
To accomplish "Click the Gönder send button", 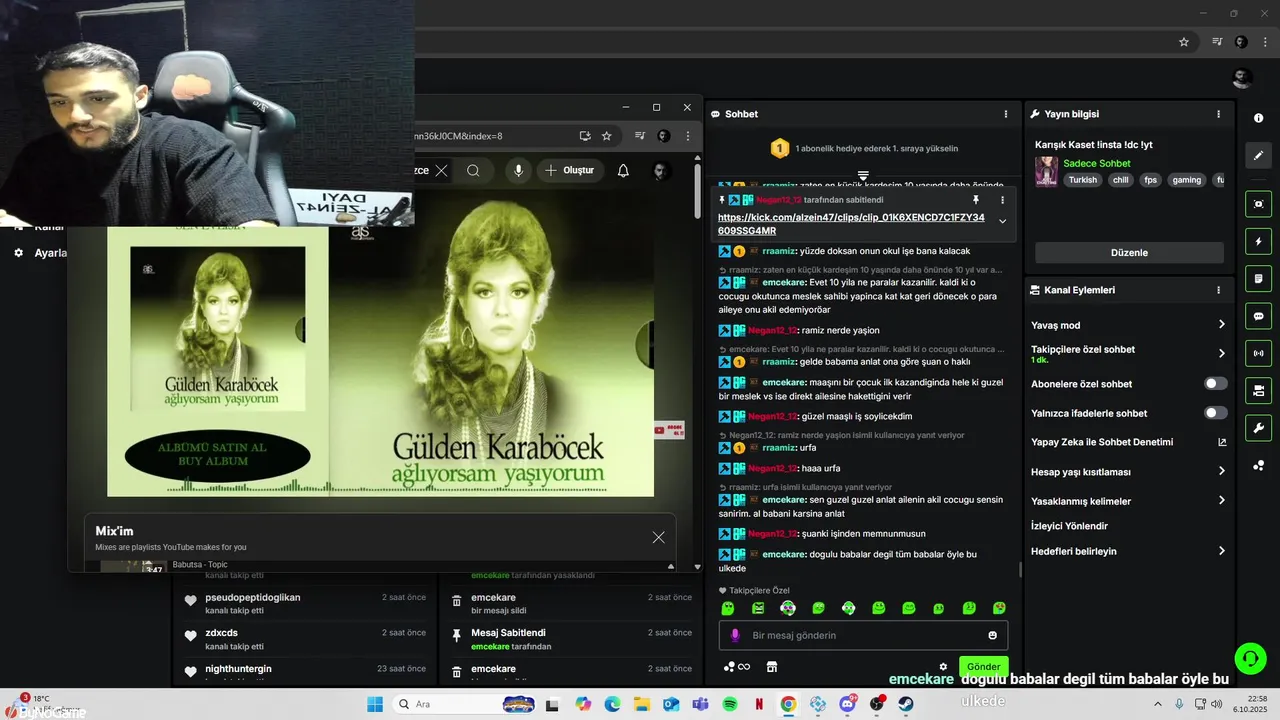I will click(983, 667).
